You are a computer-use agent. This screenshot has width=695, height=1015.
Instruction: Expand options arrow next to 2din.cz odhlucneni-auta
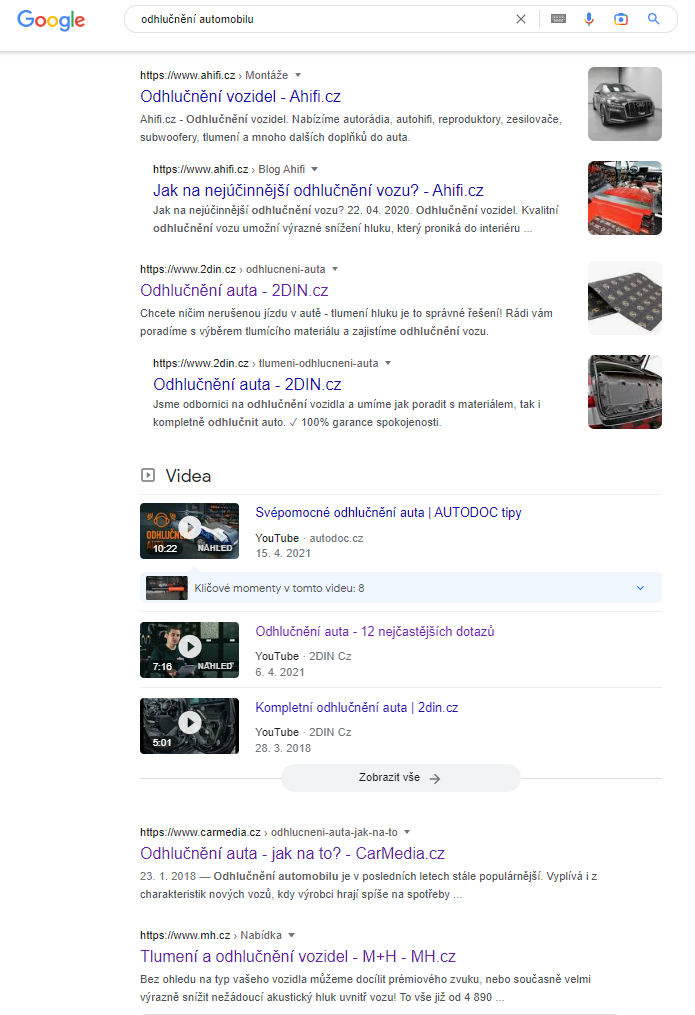tap(335, 269)
